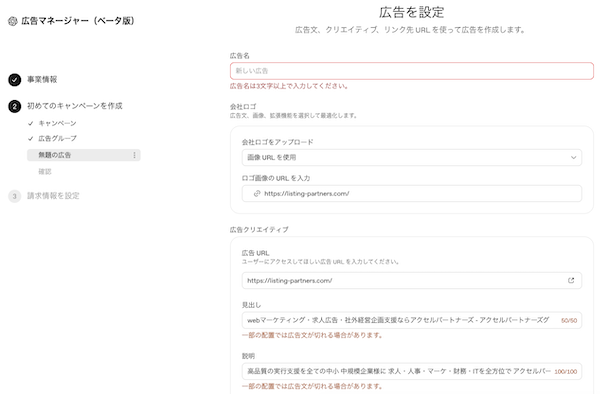Click the 100/100 character counter

[566, 371]
